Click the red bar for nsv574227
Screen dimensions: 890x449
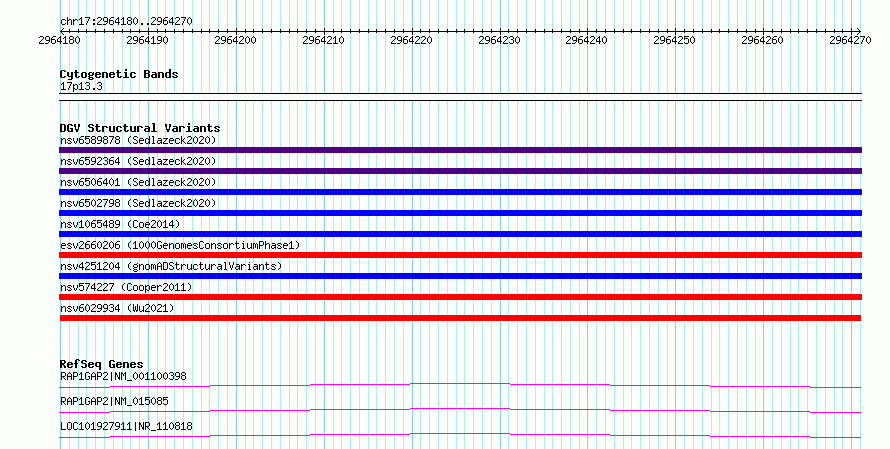[x=460, y=297]
